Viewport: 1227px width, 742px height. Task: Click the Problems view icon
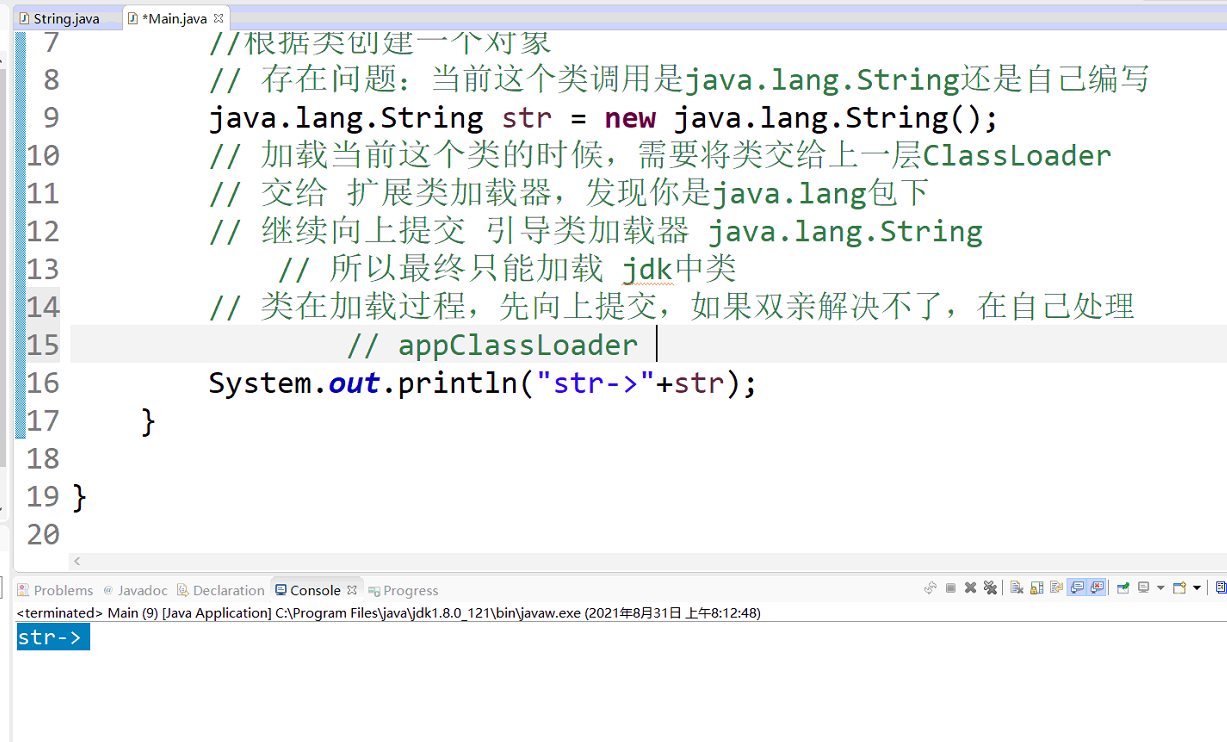click(x=24, y=590)
